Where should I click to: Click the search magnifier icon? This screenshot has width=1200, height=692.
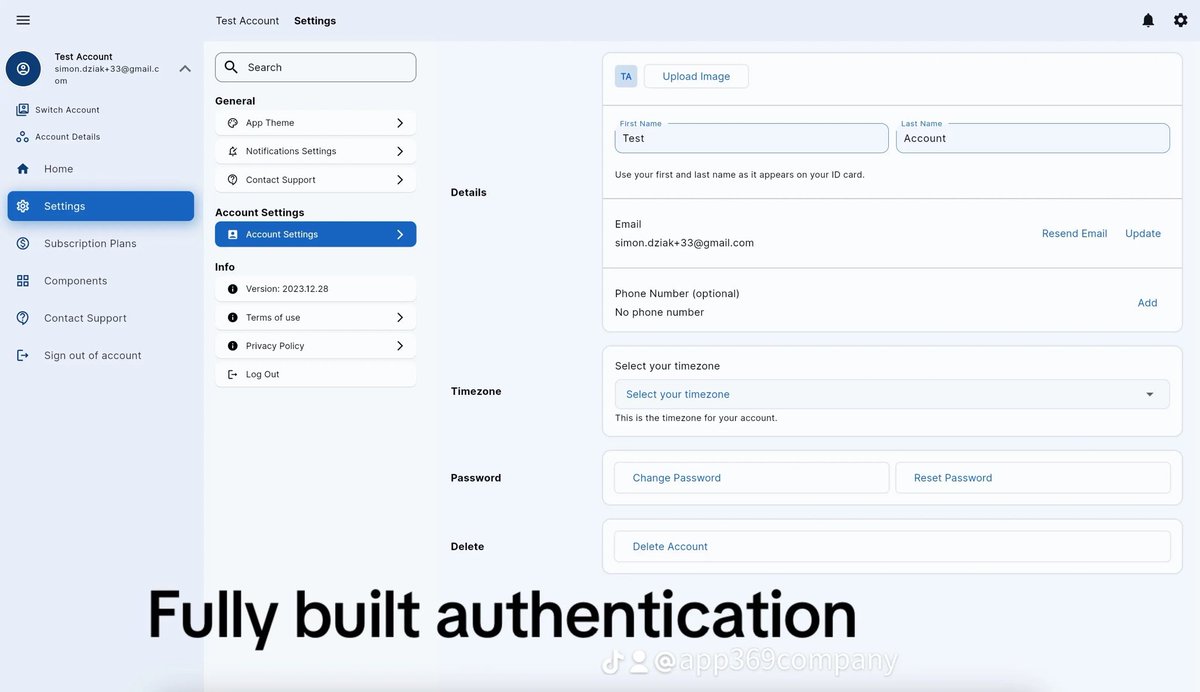point(231,67)
